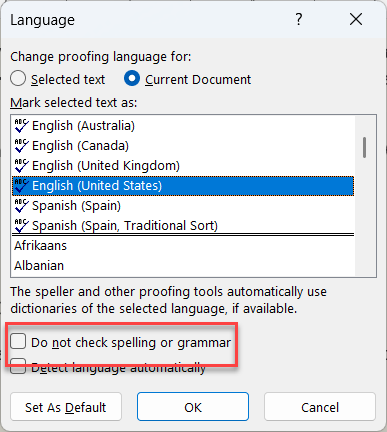The width and height of the screenshot is (387, 432).
Task: Choose Afrikaans in the language list
Action: 183,246
